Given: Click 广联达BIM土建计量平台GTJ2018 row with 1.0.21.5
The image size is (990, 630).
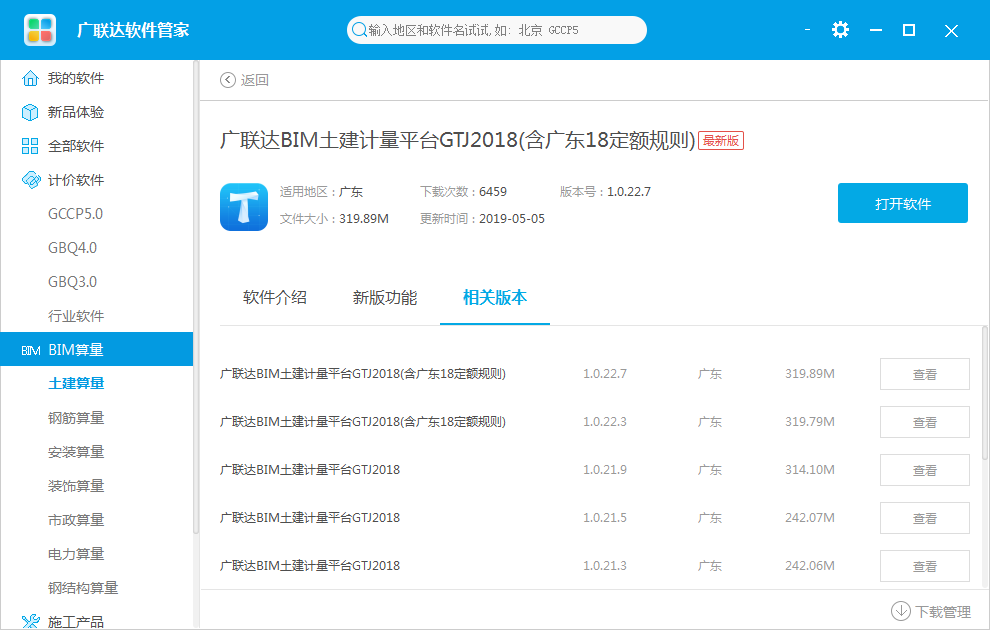Looking at the screenshot, I should click(310, 518).
